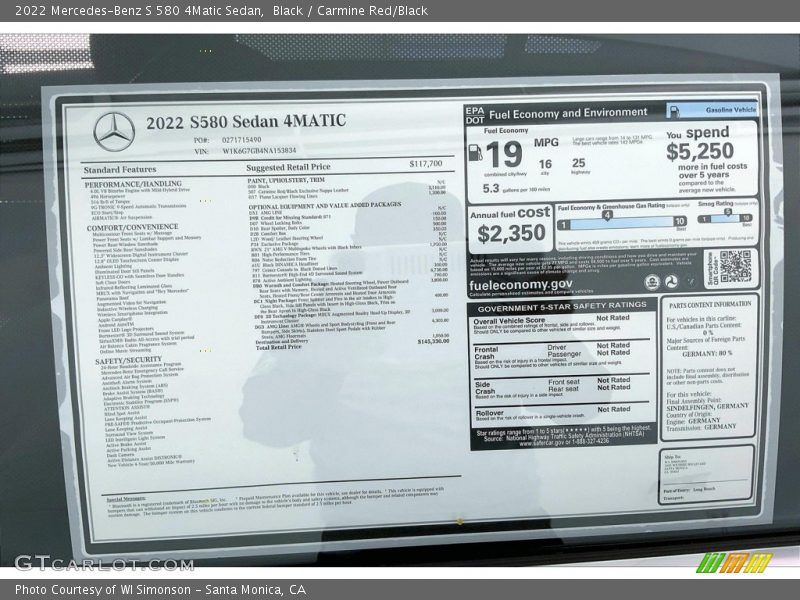Expand the Standard Features column
This screenshot has width=800, height=600.
tap(119, 170)
